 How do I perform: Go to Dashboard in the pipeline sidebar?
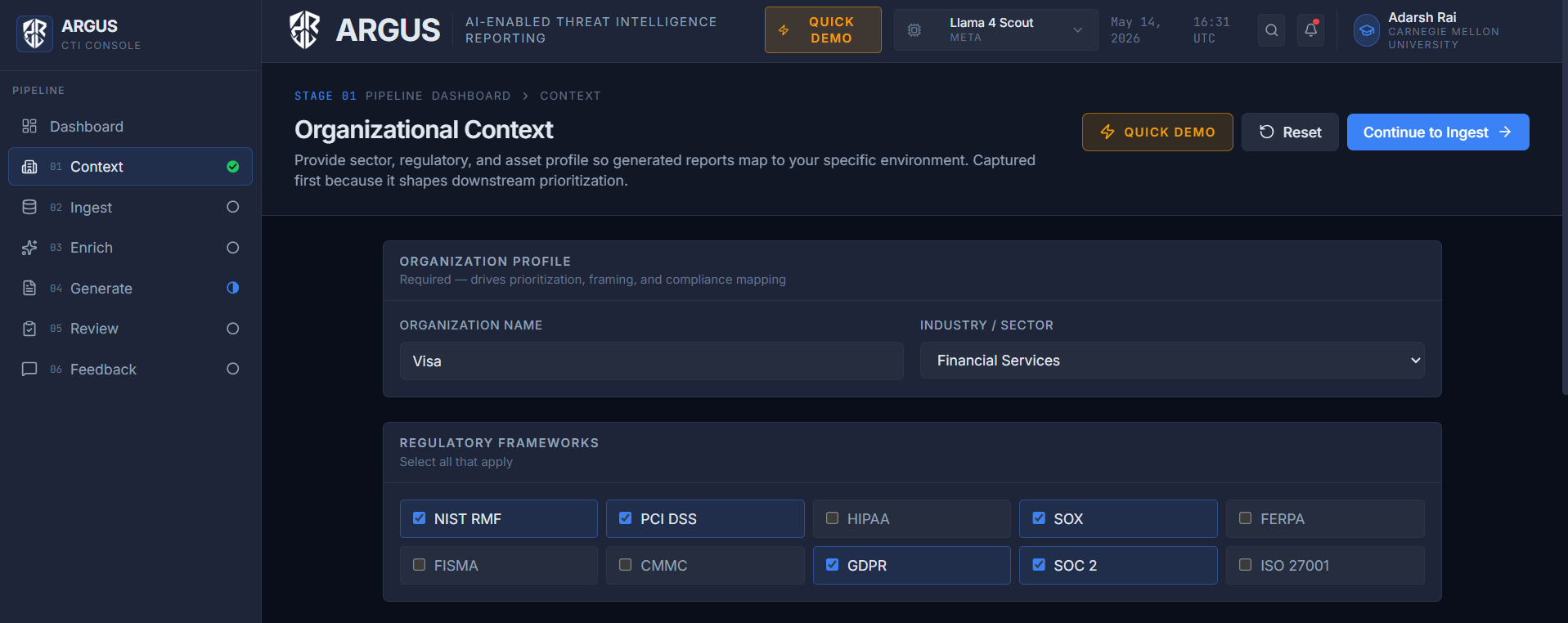tap(130, 126)
